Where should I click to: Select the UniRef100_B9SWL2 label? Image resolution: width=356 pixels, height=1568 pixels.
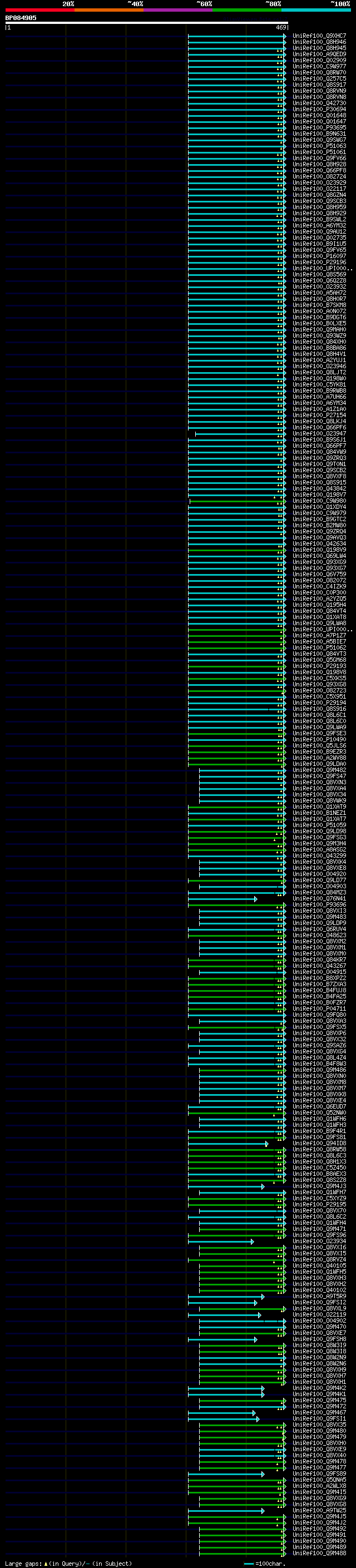click(x=319, y=219)
